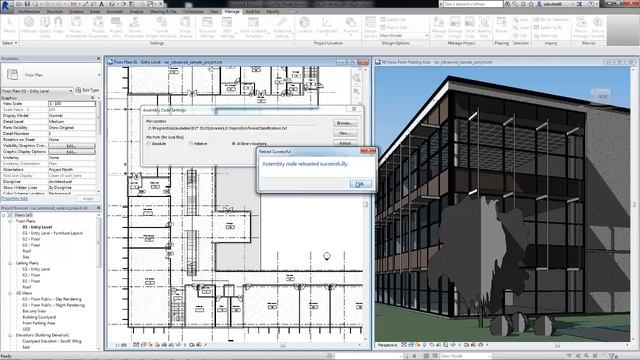
Task: Open Project Information
Action: pyautogui.click(x=76, y=27)
